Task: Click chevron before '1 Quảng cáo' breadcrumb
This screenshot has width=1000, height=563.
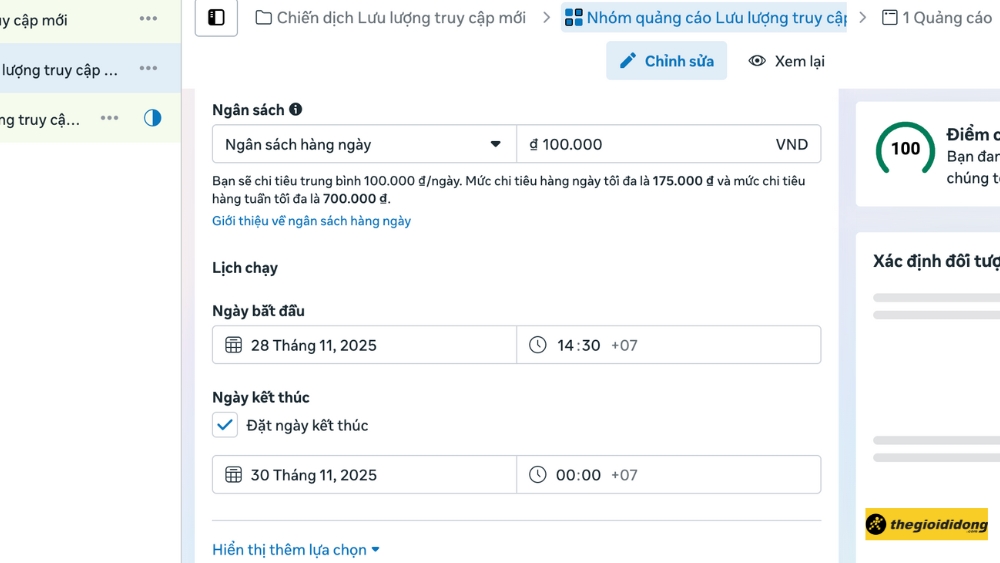Action: [863, 17]
